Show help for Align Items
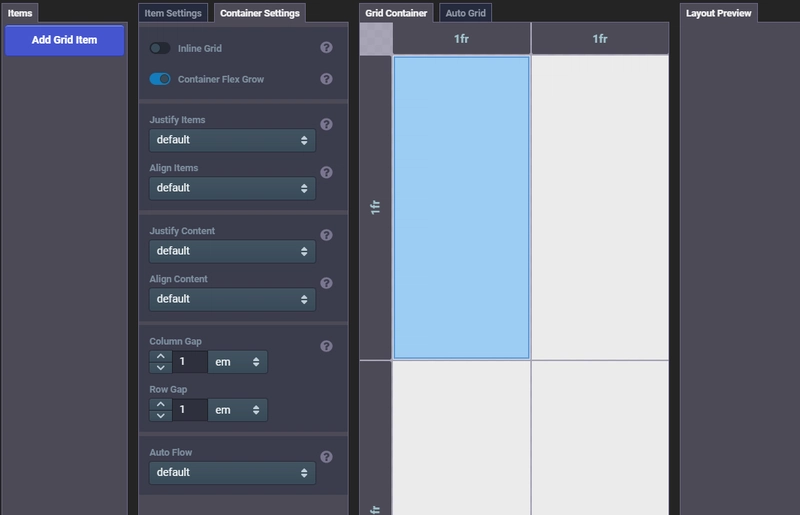The width and height of the screenshot is (800, 515). coord(327,172)
